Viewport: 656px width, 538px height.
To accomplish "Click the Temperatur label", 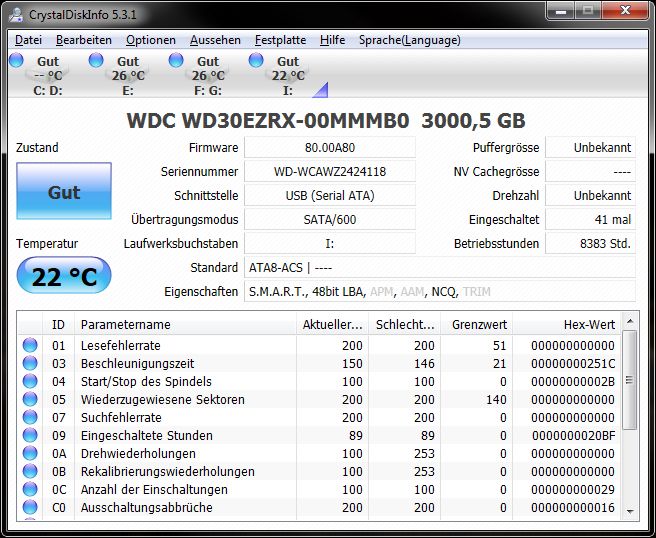I will 47,243.
